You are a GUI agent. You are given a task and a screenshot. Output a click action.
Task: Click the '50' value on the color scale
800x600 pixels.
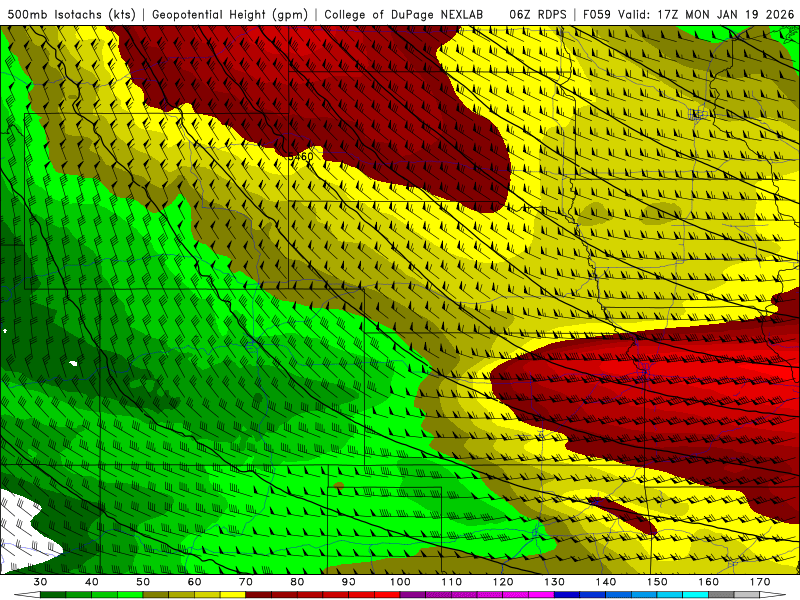tap(143, 582)
